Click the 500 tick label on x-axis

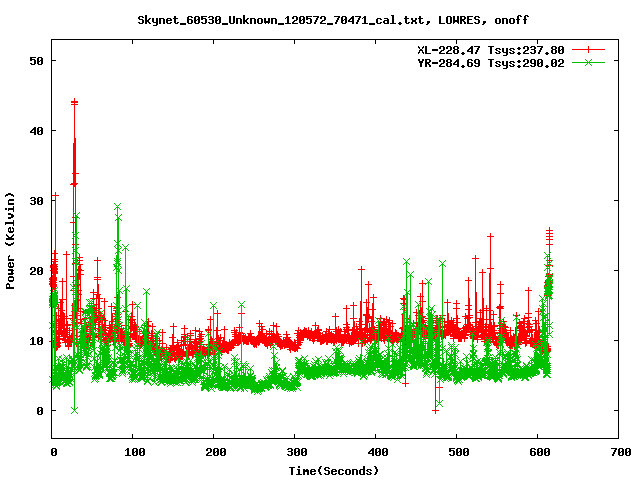[x=457, y=453]
